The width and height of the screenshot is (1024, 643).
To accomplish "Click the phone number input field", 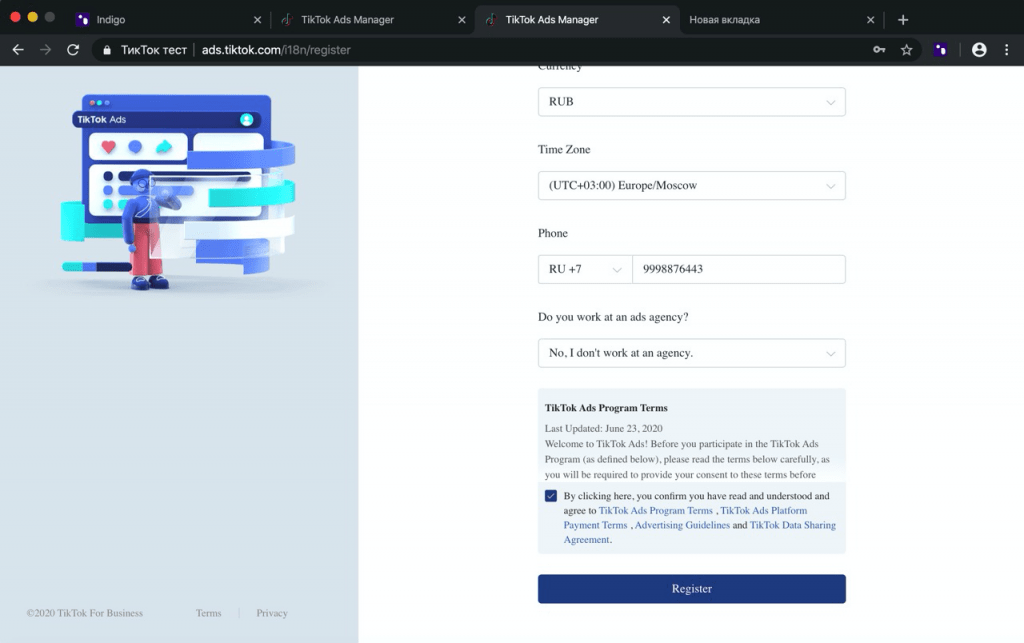I will 738,269.
